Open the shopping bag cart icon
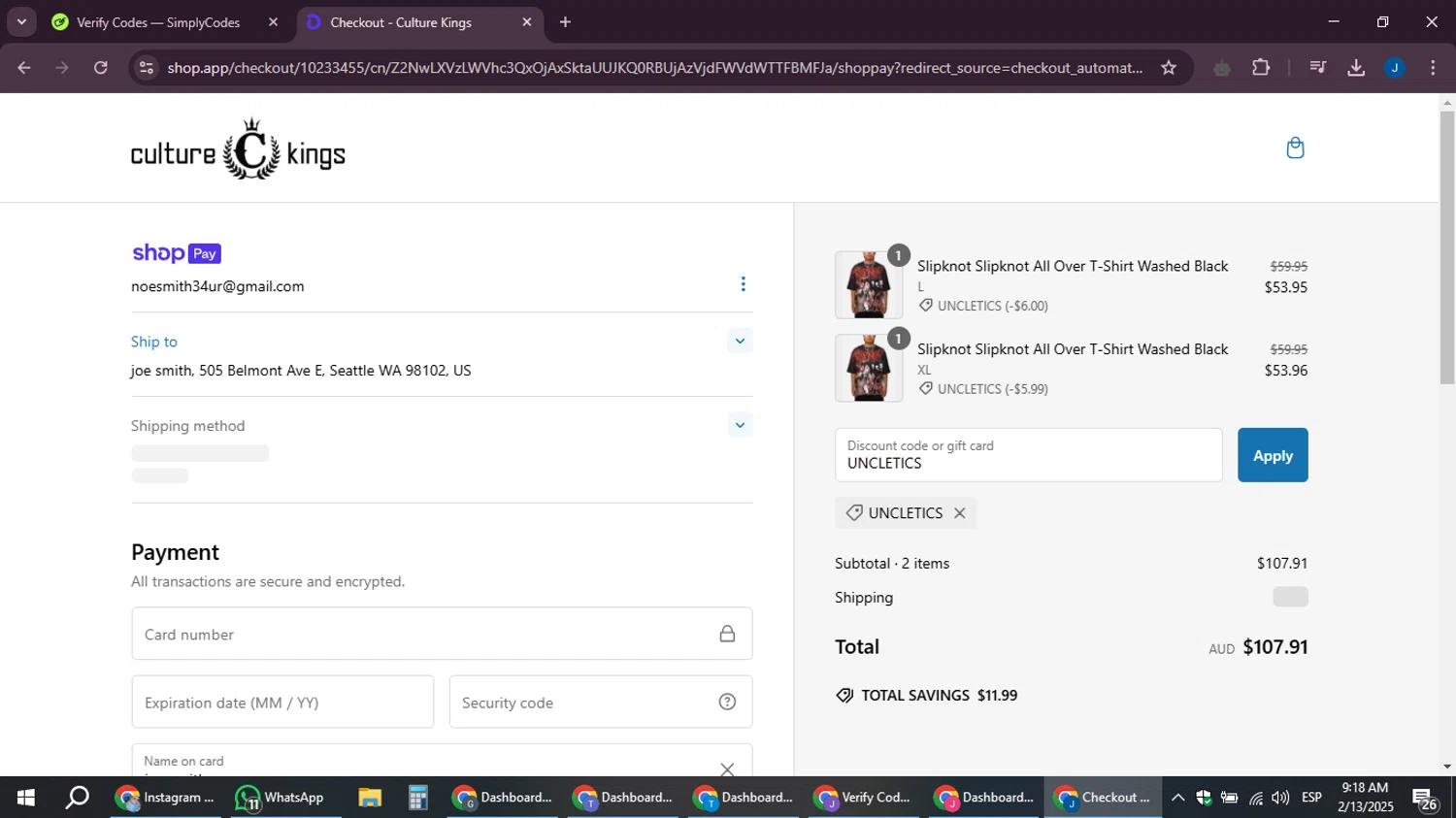The height and width of the screenshot is (818, 1456). 1295,147
